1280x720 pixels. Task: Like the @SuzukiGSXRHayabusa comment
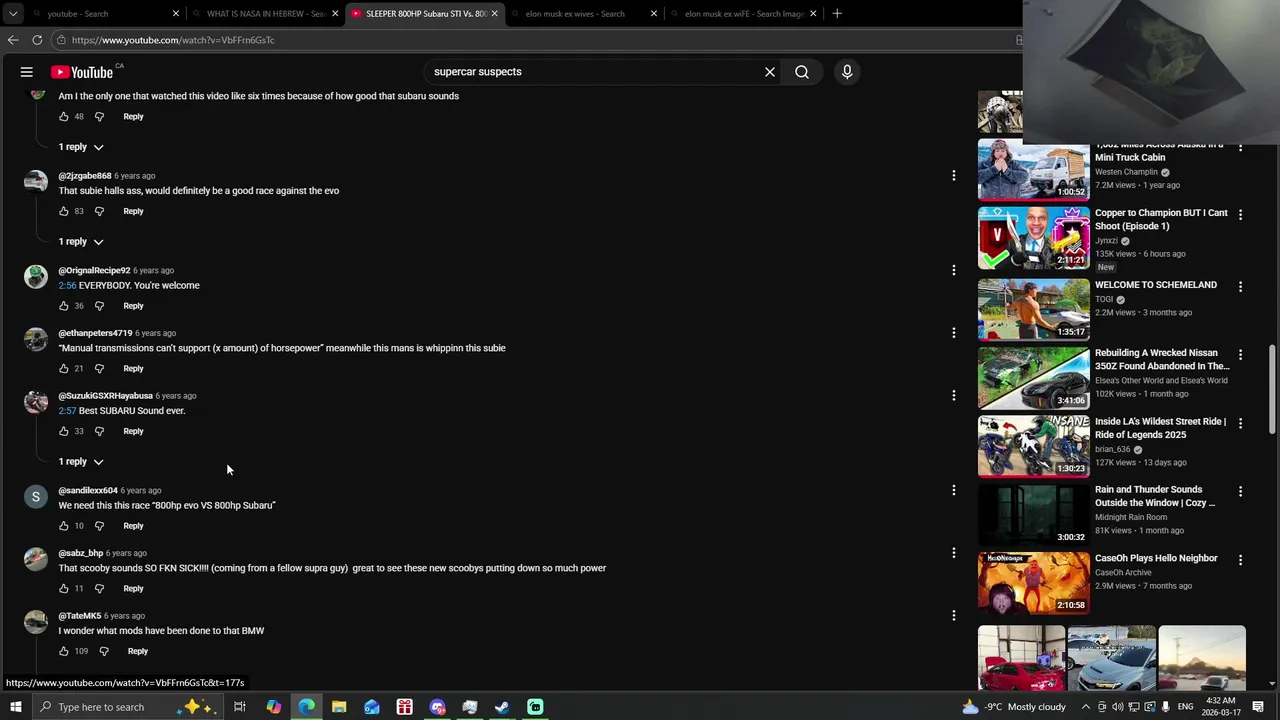click(64, 431)
